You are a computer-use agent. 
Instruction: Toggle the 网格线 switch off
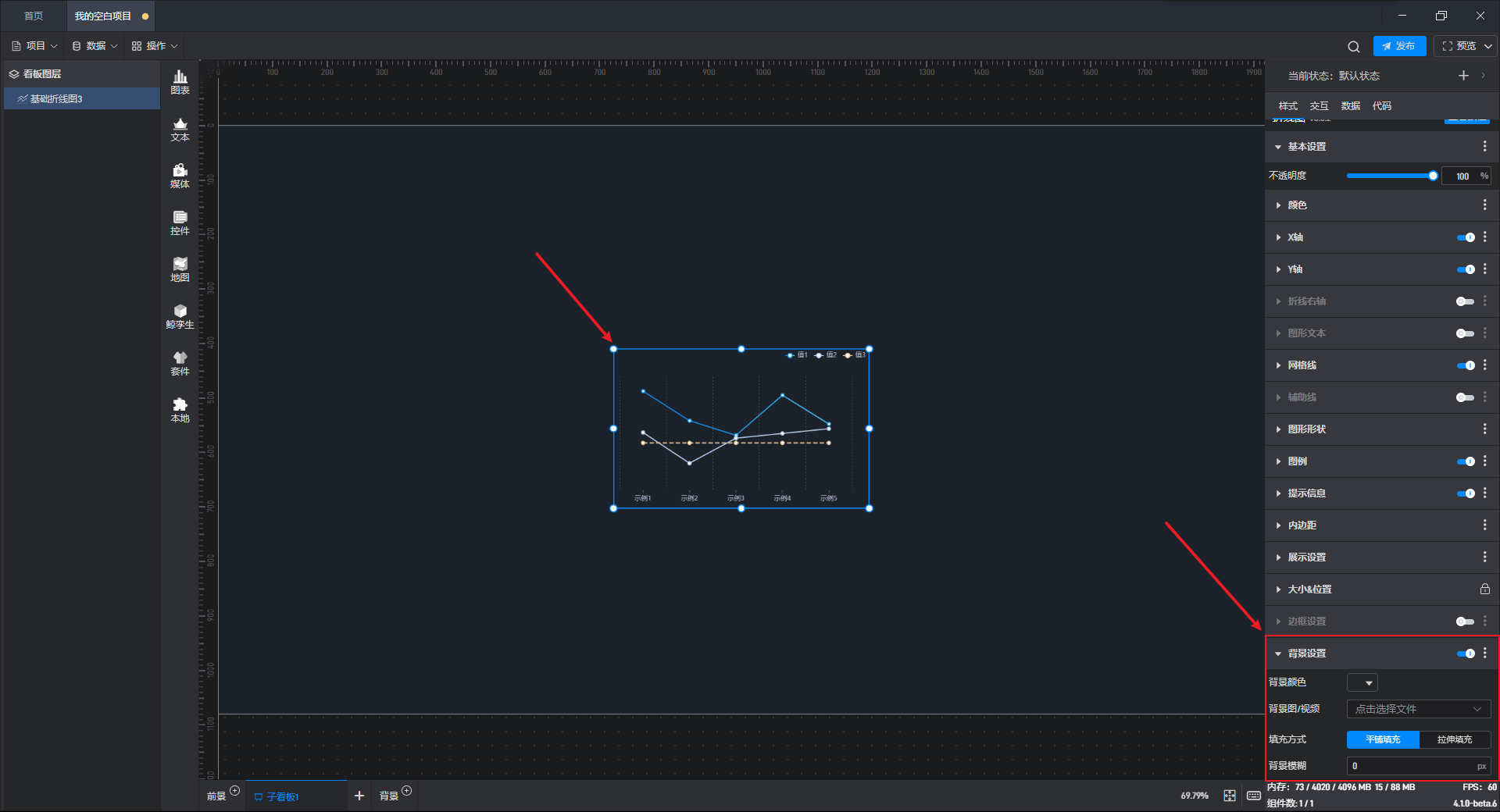[x=1466, y=365]
